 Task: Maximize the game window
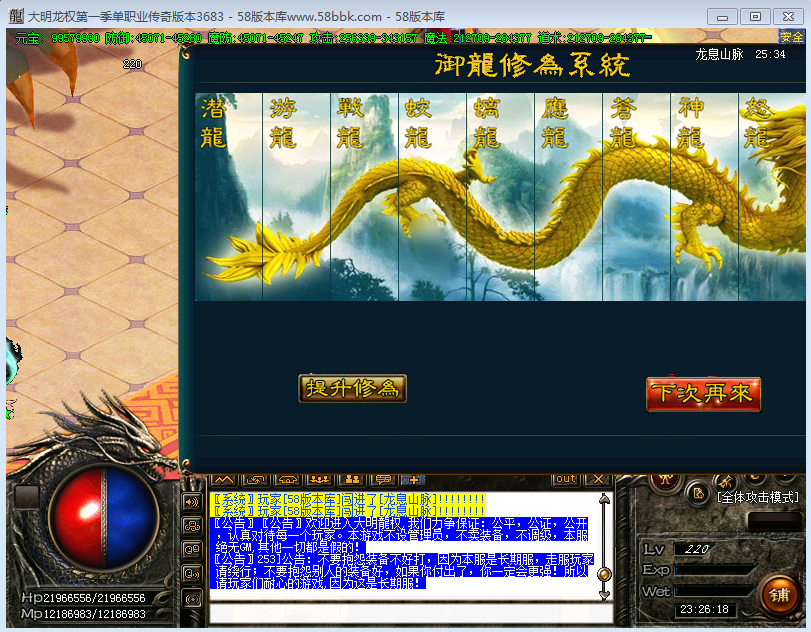(x=755, y=17)
